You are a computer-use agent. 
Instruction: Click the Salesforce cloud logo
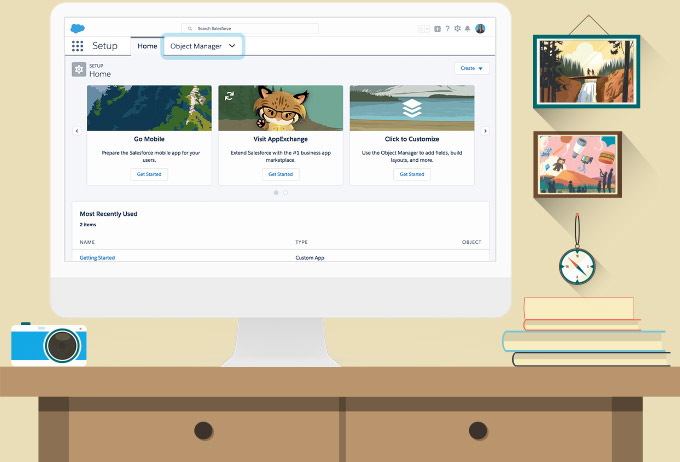[x=78, y=29]
